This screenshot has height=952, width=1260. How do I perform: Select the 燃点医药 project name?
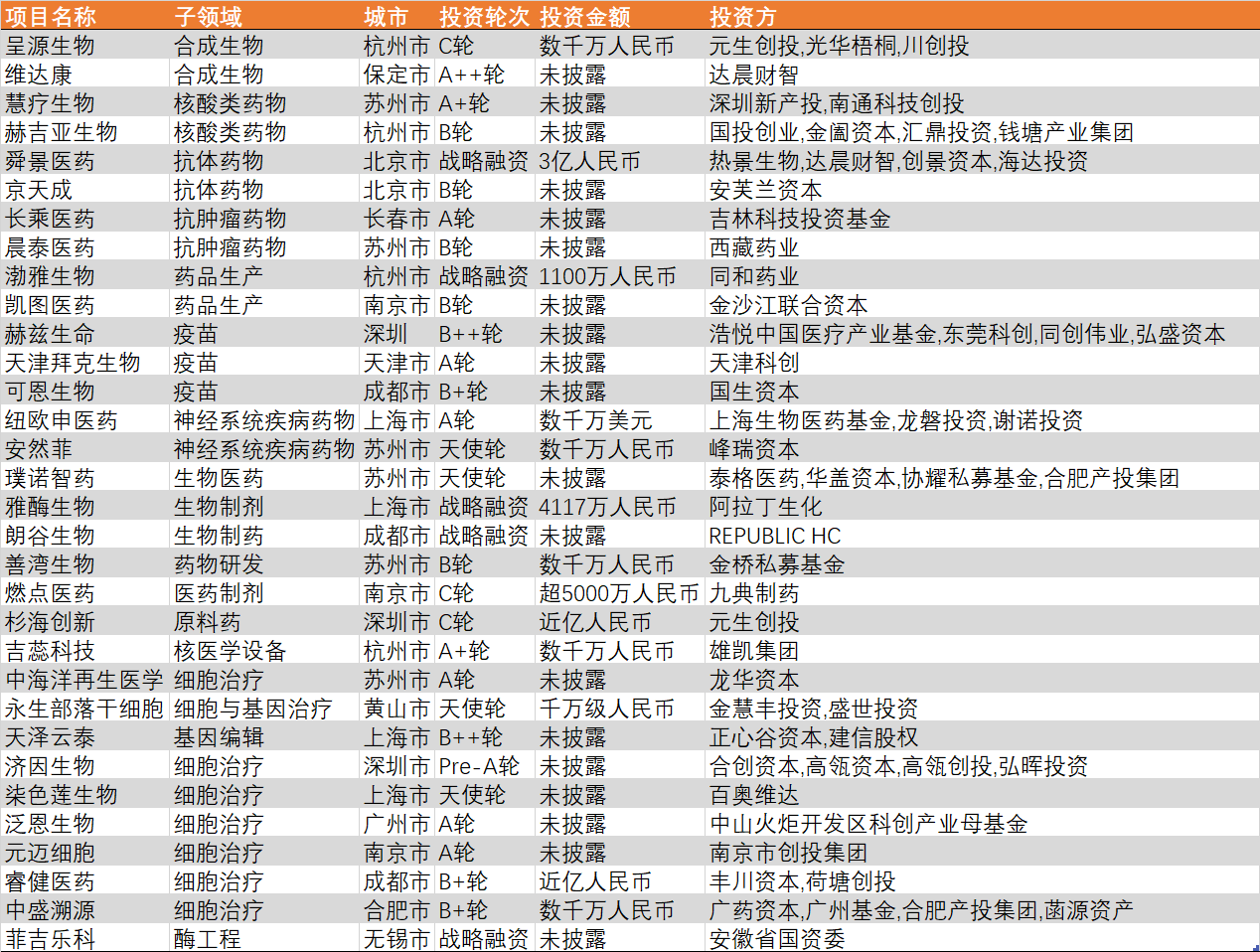tap(50, 593)
